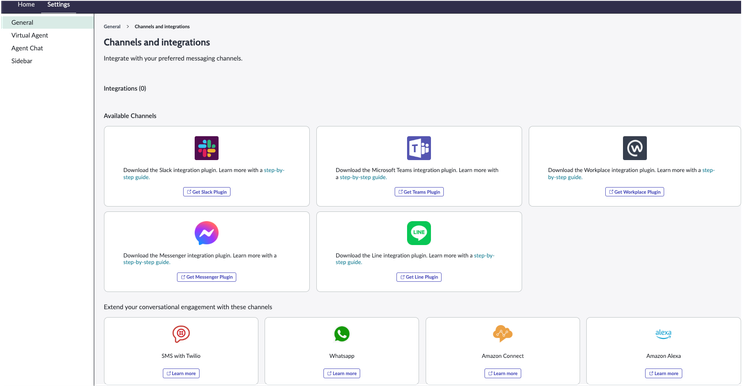Image resolution: width=742 pixels, height=387 pixels.
Task: Click the Integrations (0) heading
Action: (x=125, y=88)
